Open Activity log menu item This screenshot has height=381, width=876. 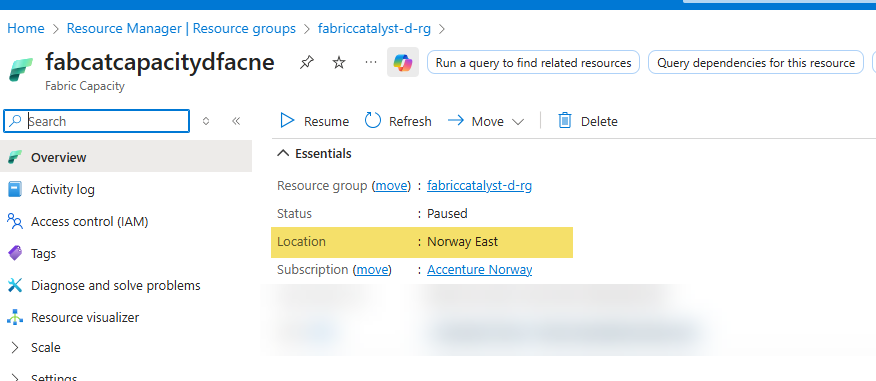tap(126, 189)
